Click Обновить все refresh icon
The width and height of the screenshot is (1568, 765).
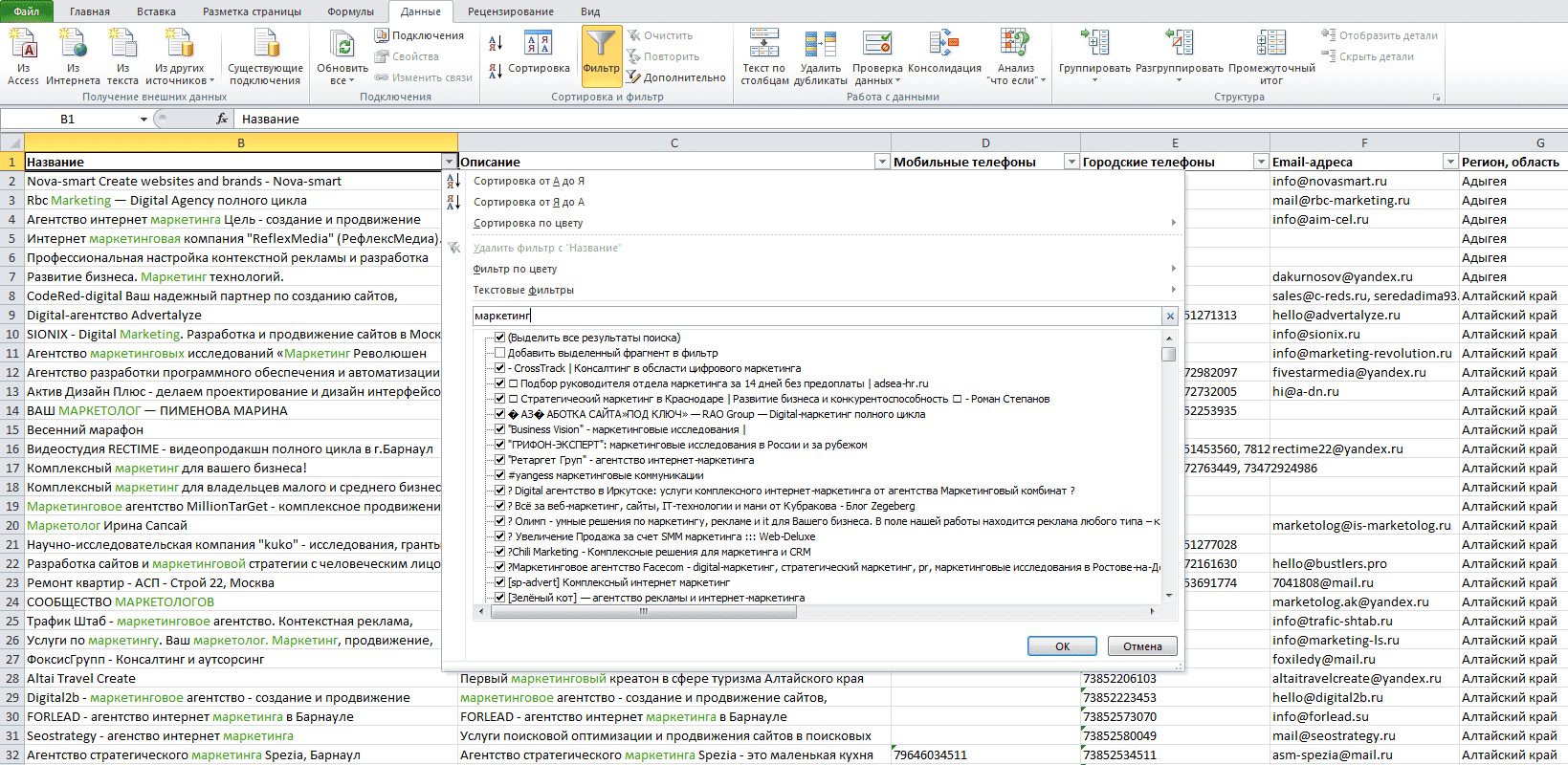click(342, 44)
